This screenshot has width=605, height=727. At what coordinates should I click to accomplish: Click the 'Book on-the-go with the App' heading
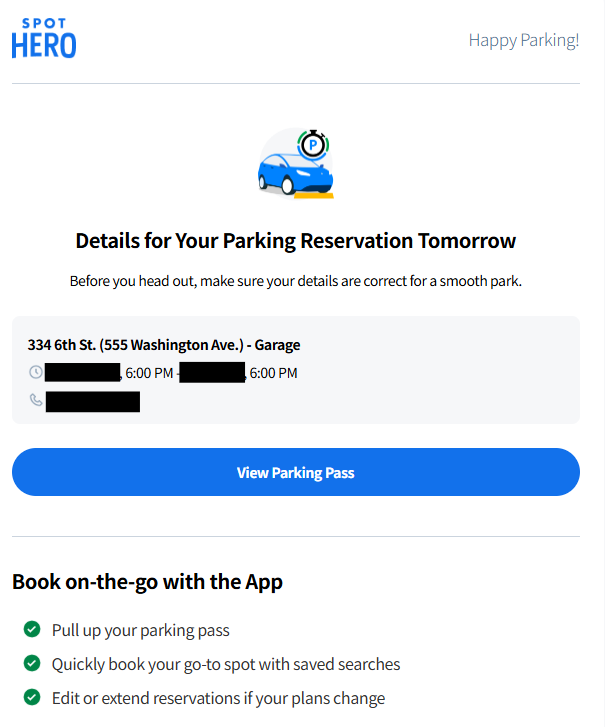point(147,581)
